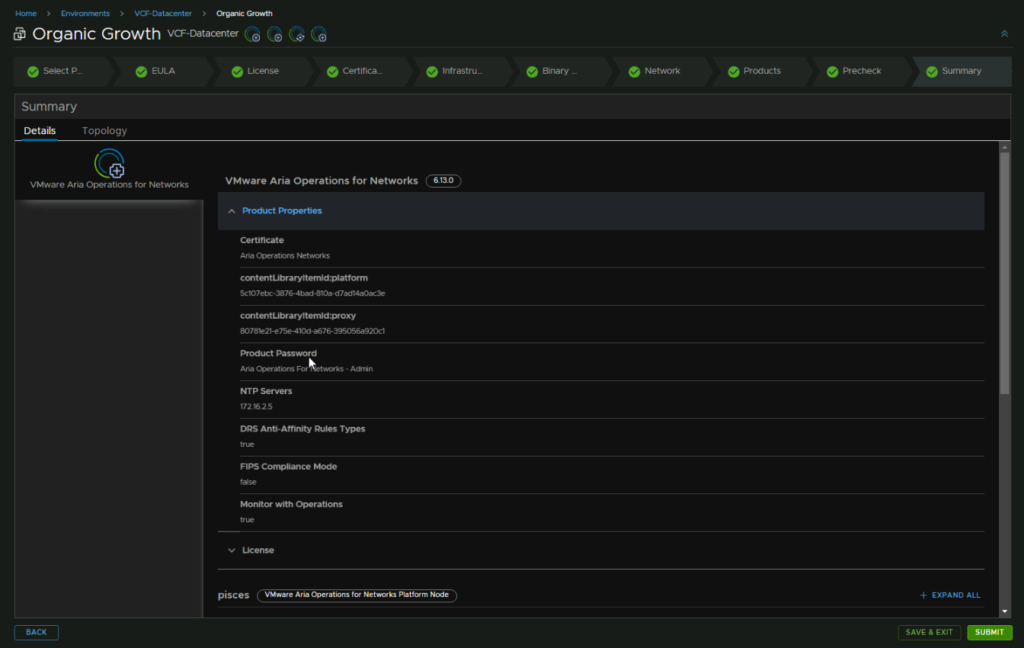Click the "FIPS Compliance Mode" label
Image resolution: width=1024 pixels, height=648 pixels.
[289, 467]
